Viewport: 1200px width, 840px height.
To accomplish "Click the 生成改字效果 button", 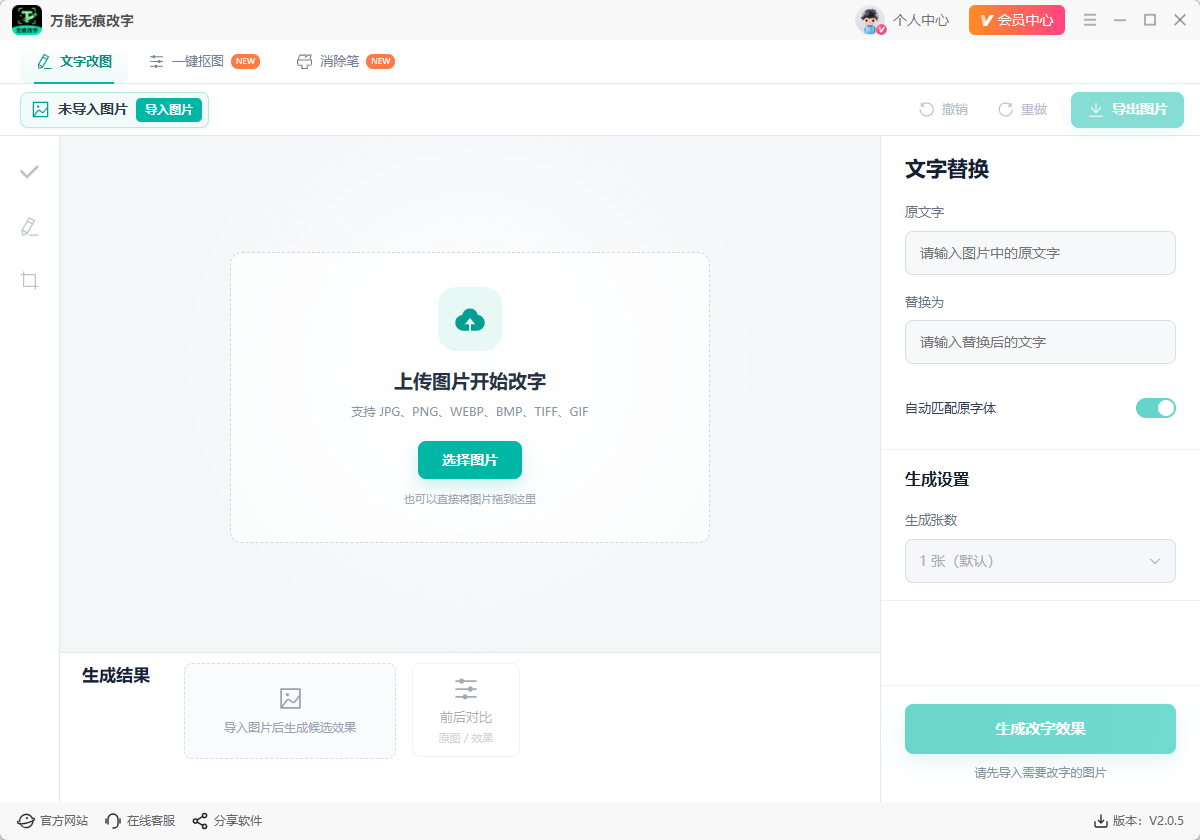I will pyautogui.click(x=1040, y=729).
